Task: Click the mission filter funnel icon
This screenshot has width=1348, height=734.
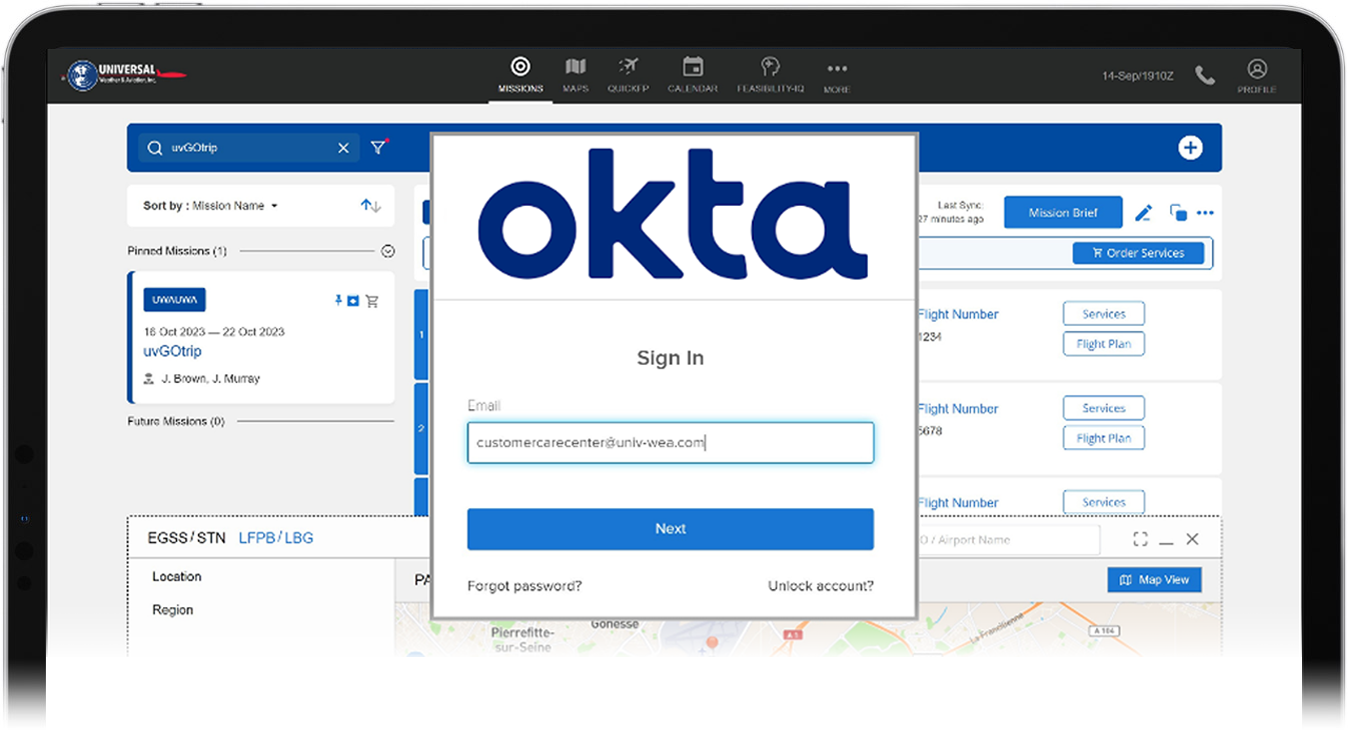Action: (378, 147)
